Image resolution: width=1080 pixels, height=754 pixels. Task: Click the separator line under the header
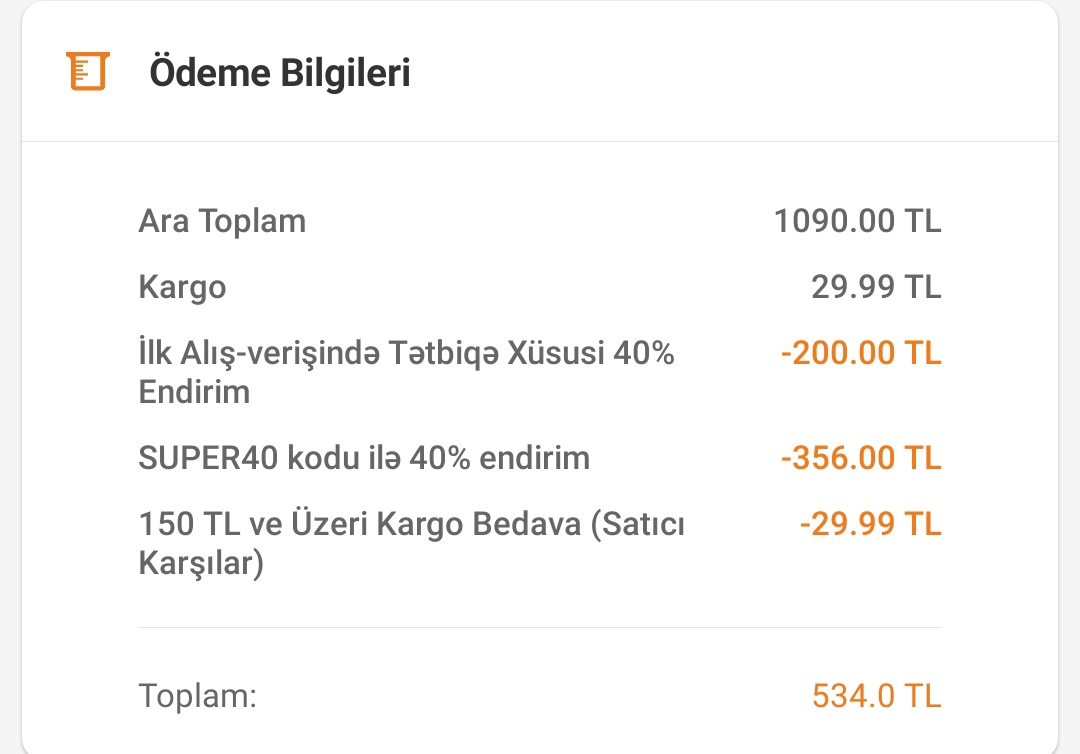point(540,142)
